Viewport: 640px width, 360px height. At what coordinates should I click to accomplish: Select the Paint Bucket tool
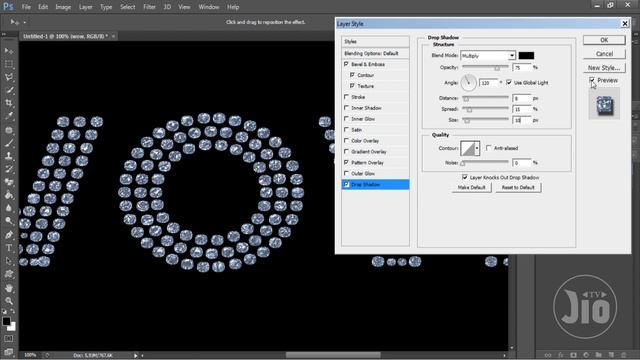pyautogui.click(x=9, y=195)
